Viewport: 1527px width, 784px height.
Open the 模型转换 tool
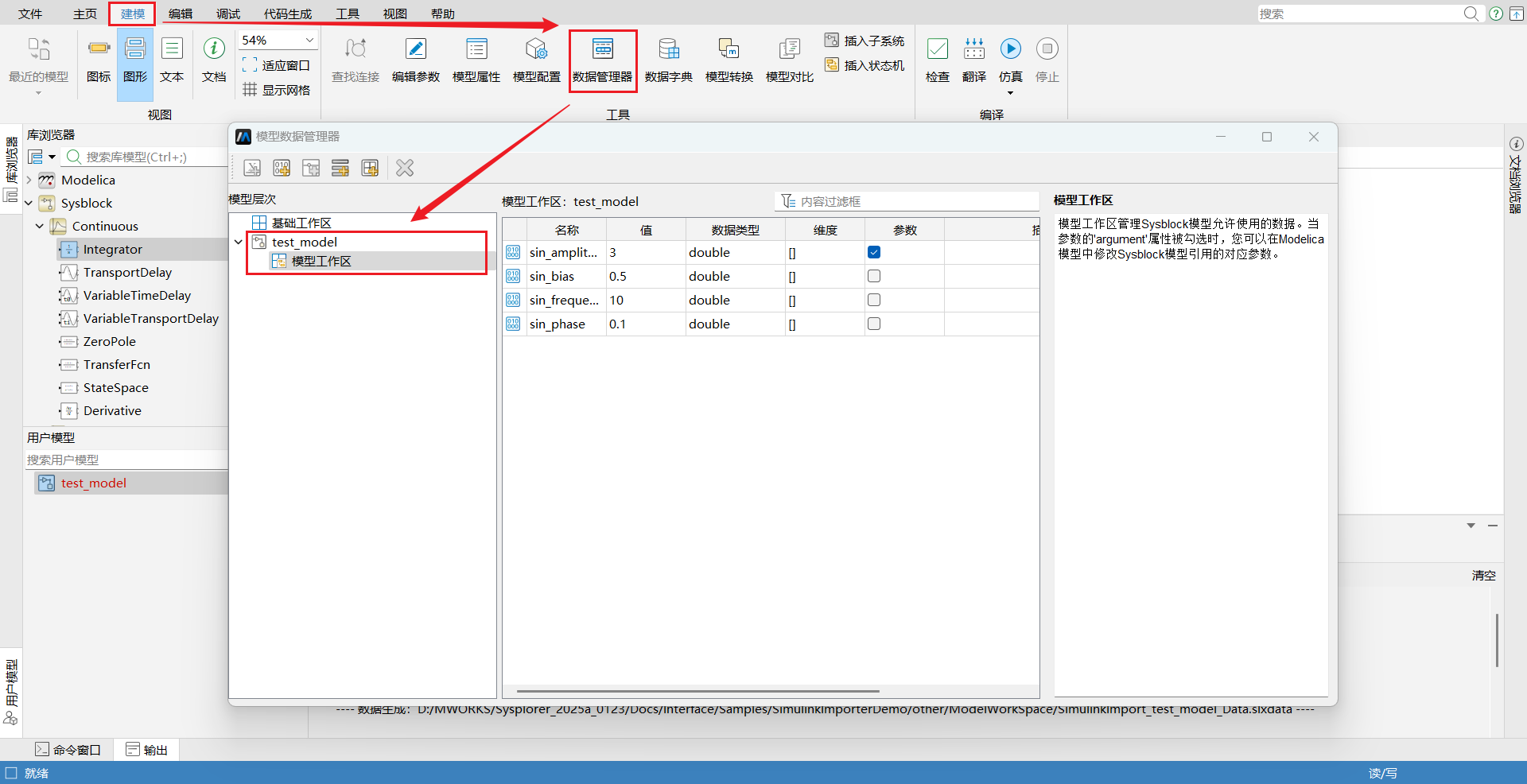729,60
